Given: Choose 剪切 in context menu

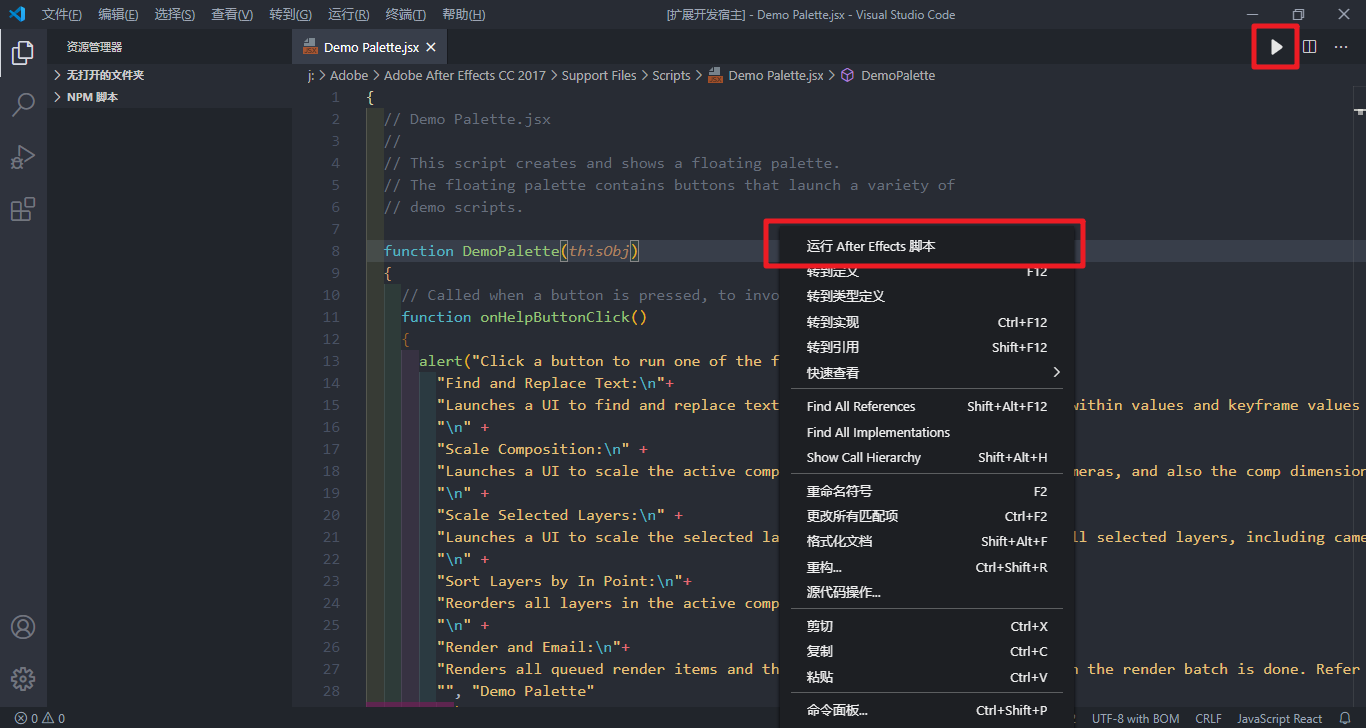Looking at the screenshot, I should pyautogui.click(x=927, y=626).
